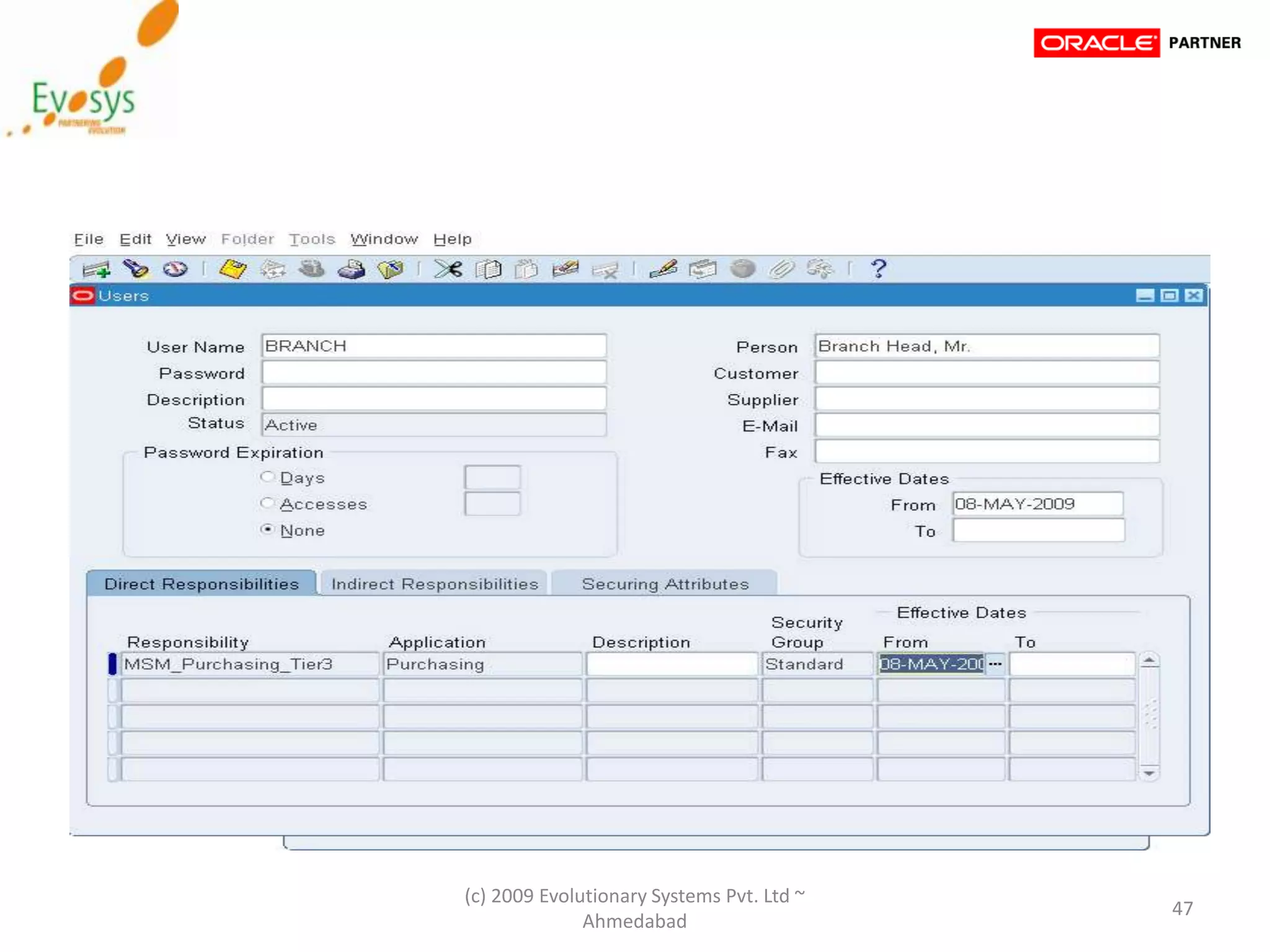Click the Translations globe icon
The image size is (1270, 952).
coord(742,269)
